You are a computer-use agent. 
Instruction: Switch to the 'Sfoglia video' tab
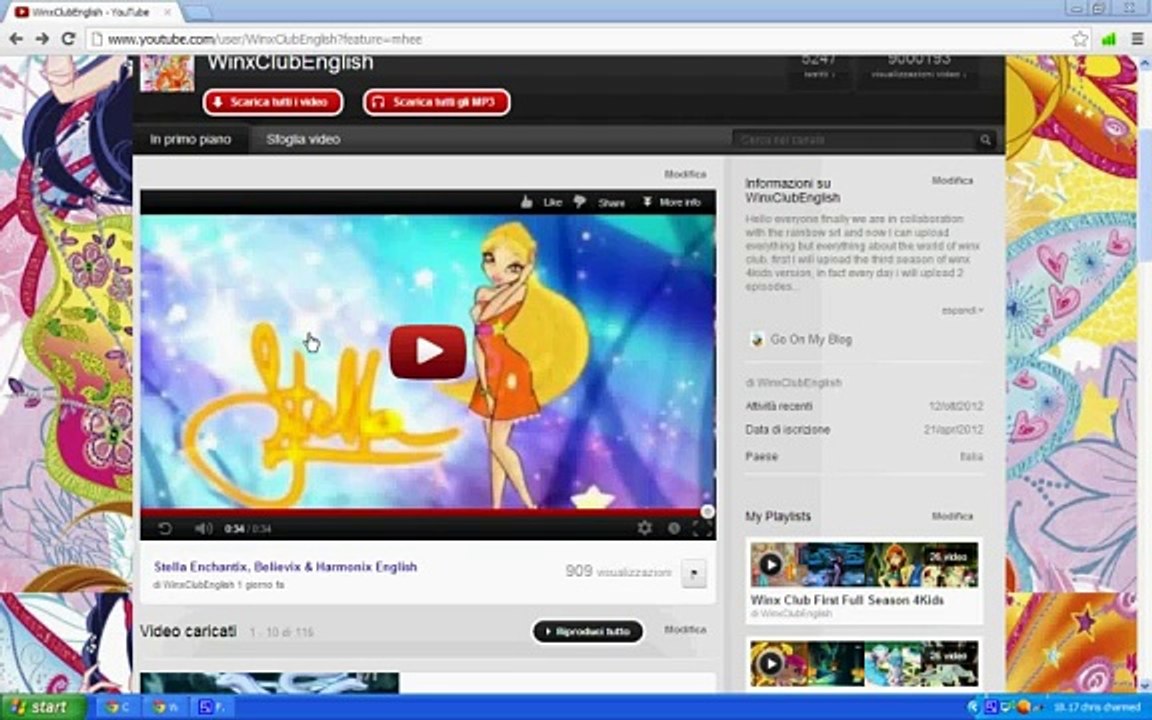[303, 139]
